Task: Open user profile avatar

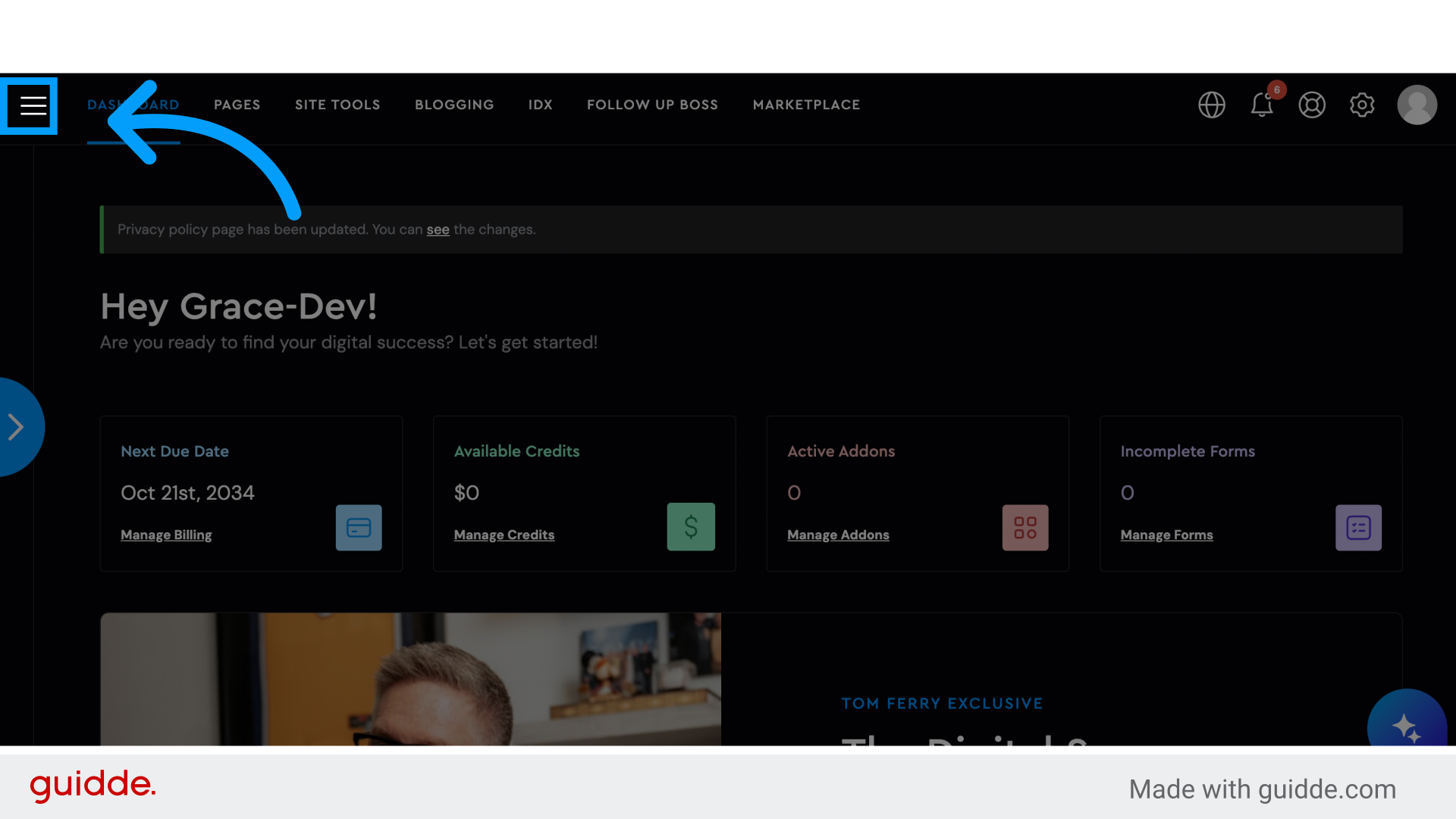Action: pyautogui.click(x=1417, y=105)
